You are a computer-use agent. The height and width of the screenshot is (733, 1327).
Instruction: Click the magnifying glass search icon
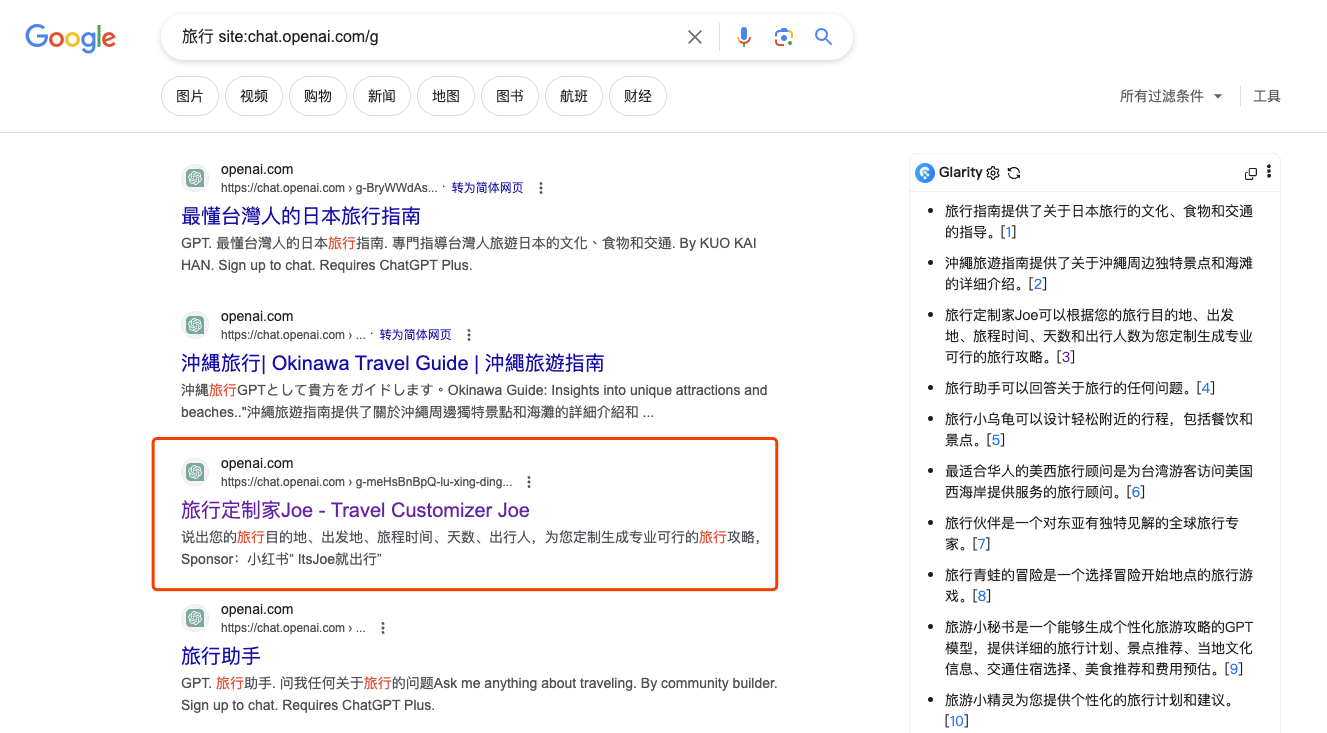(x=823, y=37)
